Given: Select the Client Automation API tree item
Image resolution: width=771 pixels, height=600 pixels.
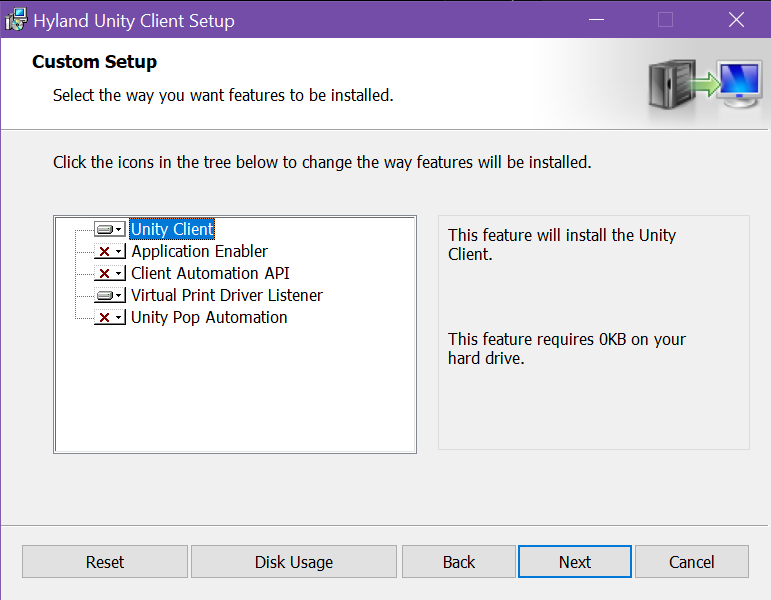Looking at the screenshot, I should point(210,273).
